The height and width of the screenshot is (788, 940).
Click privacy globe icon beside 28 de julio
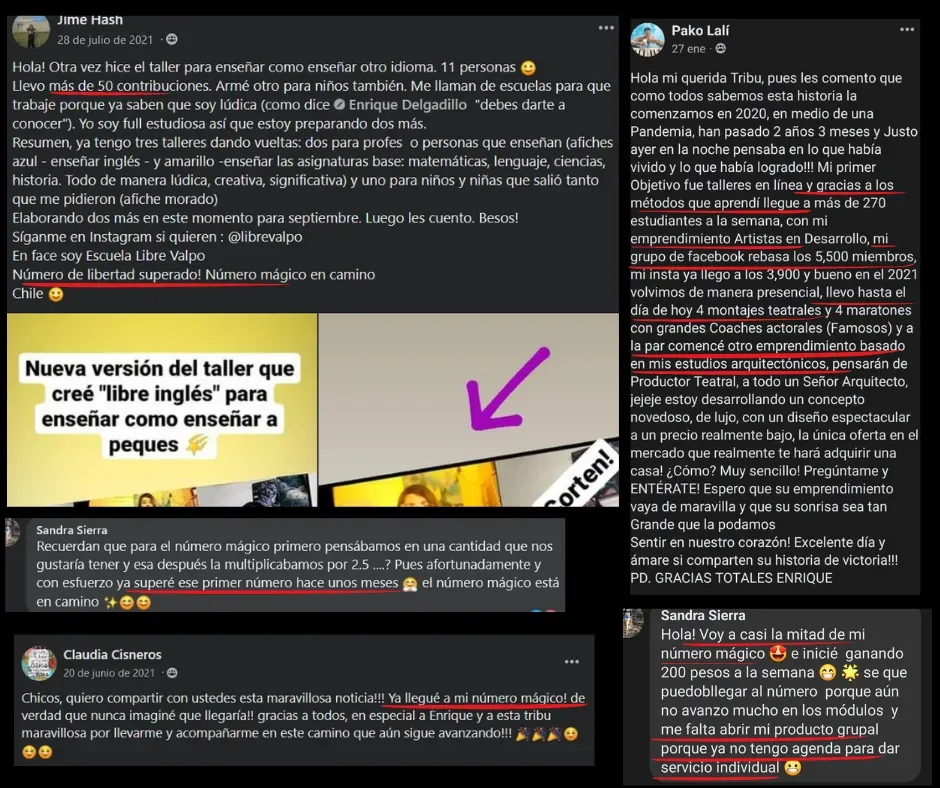171,40
